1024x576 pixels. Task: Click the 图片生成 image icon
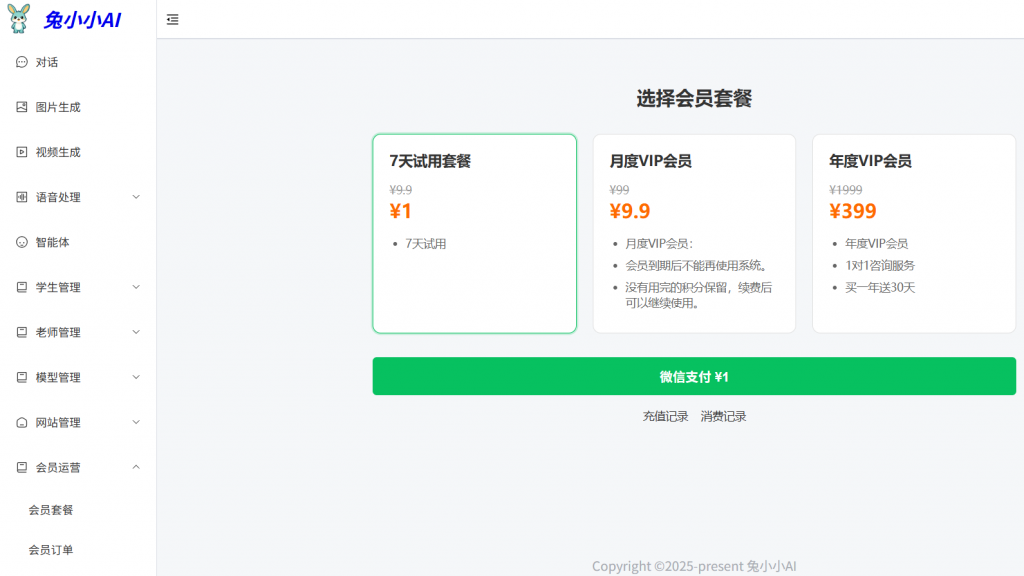(x=22, y=107)
